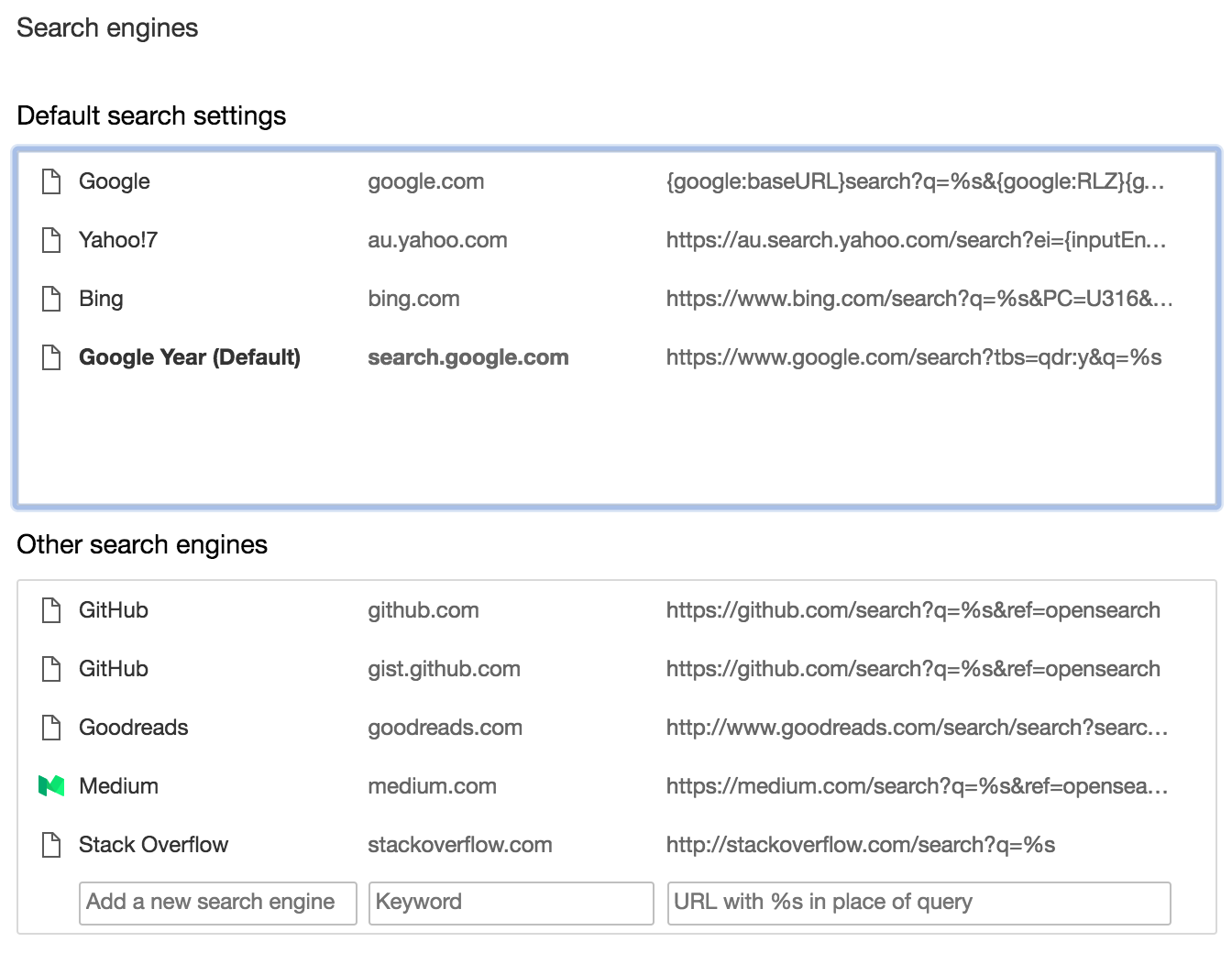Click the page icon next to Yahoo!7

click(x=51, y=240)
